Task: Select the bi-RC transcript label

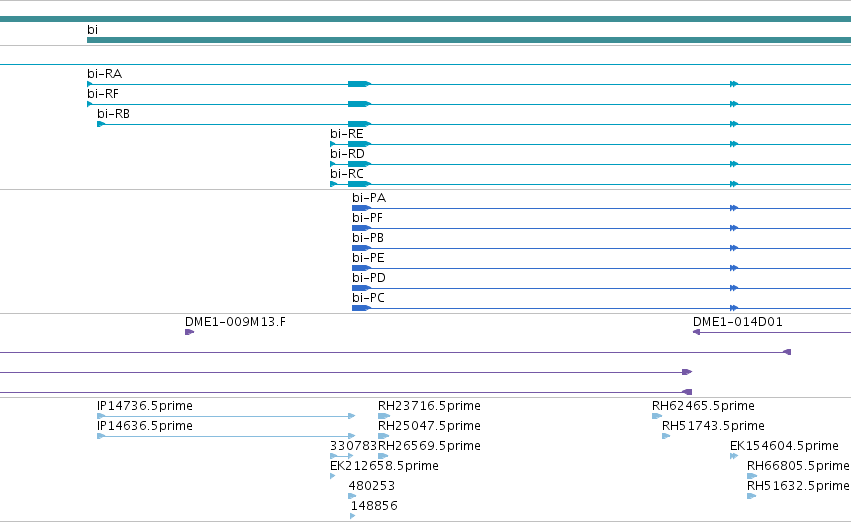Action: click(346, 174)
